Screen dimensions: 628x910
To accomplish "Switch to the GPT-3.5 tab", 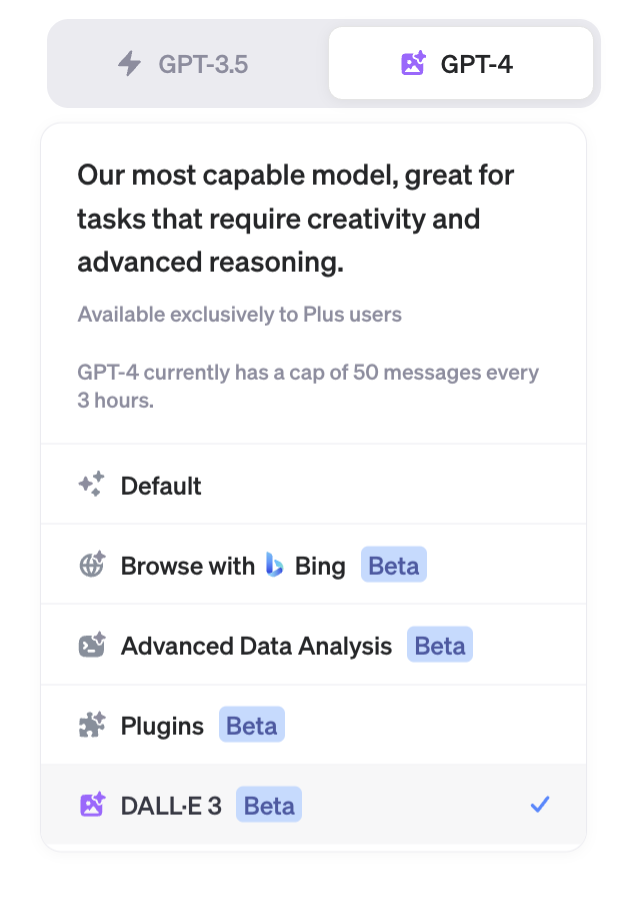I will click(188, 64).
